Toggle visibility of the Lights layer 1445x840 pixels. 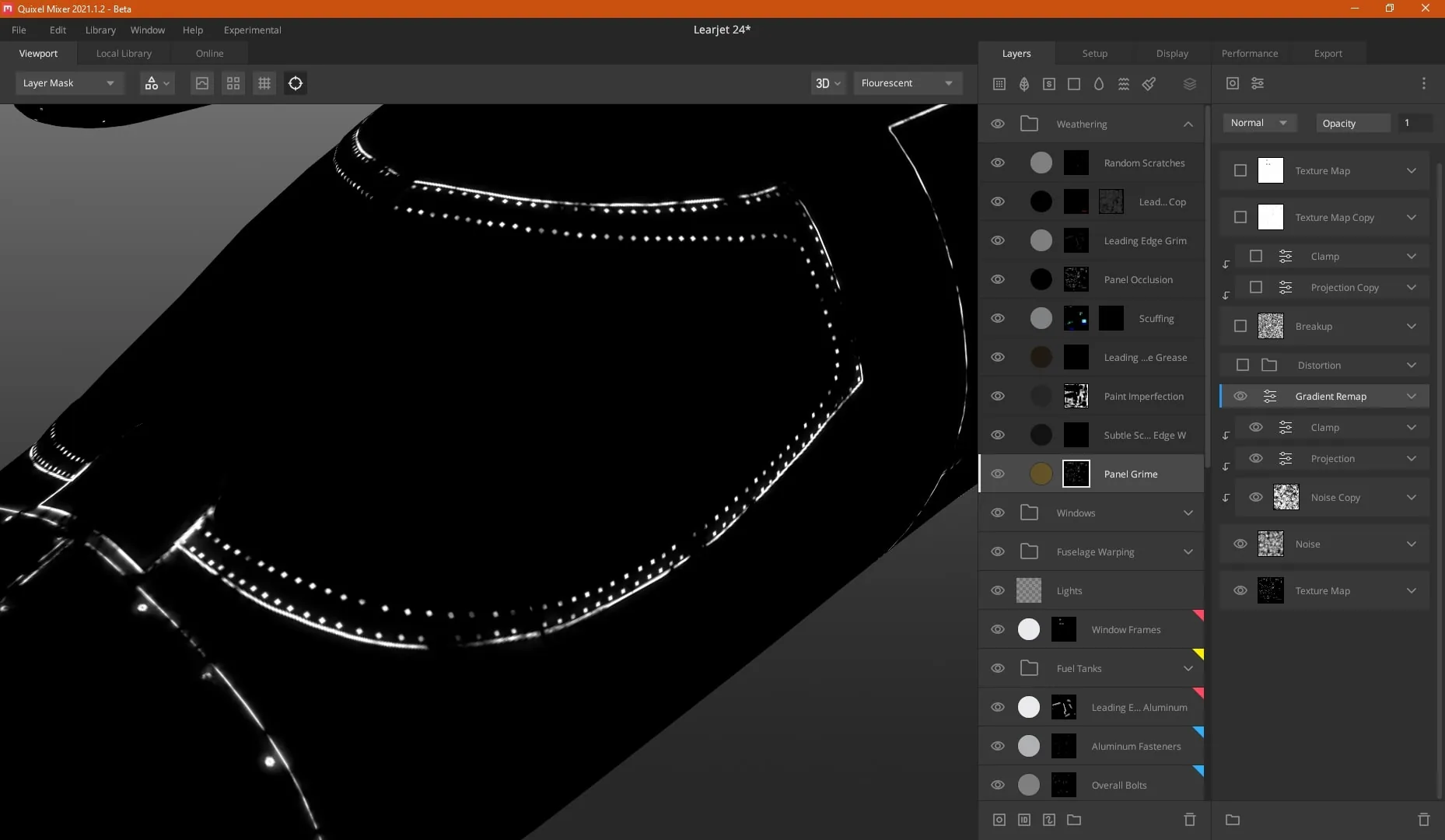[998, 591]
